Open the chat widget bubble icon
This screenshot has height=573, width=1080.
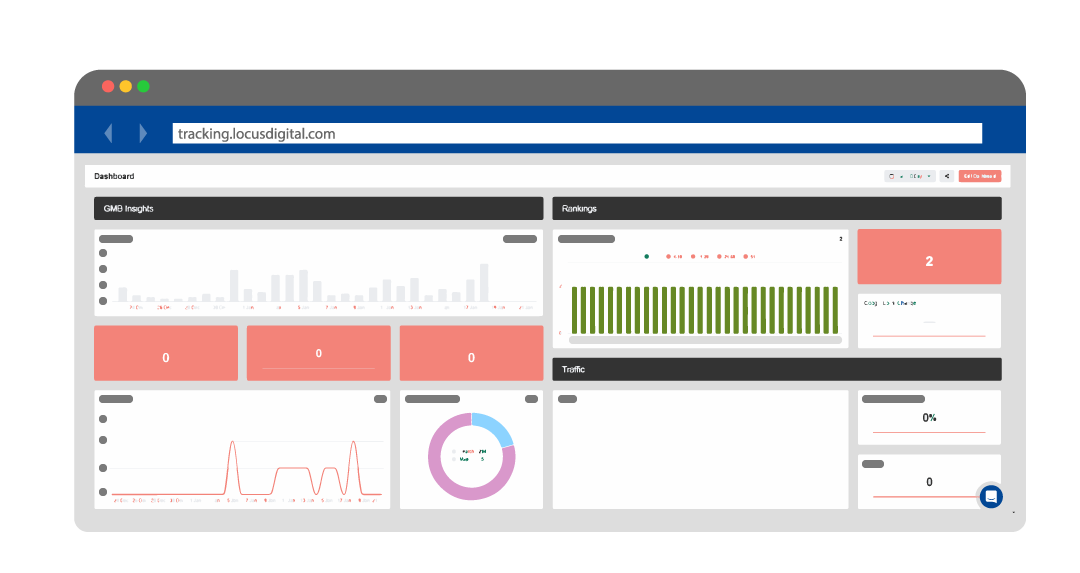(x=991, y=497)
